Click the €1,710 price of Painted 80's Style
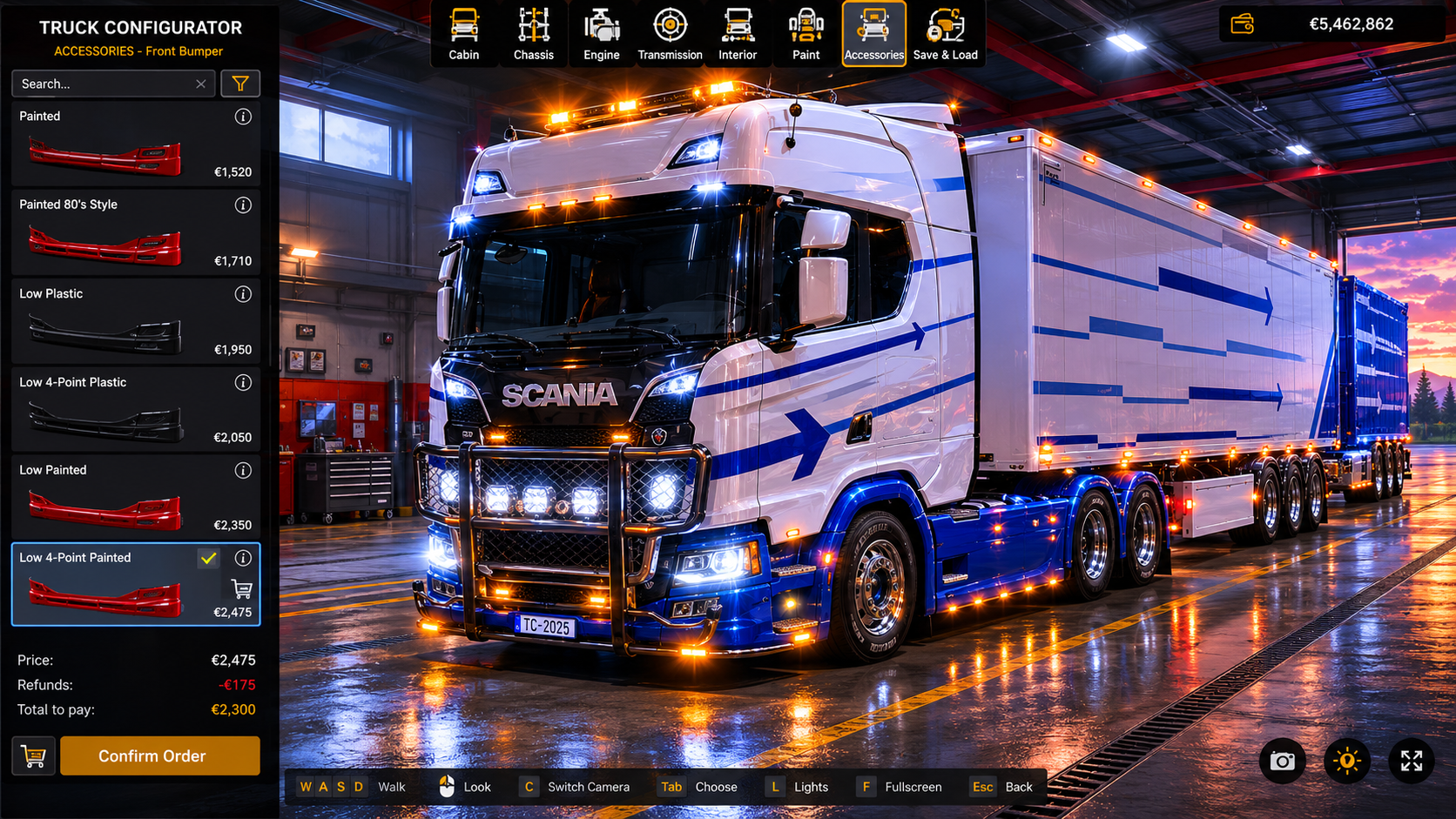The height and width of the screenshot is (819, 1456). (233, 261)
